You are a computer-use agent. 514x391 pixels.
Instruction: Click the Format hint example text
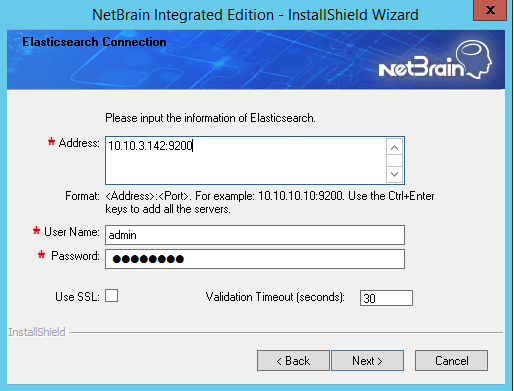tap(270, 202)
